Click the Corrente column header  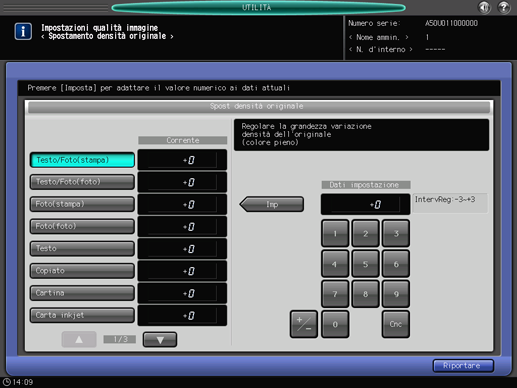point(183,140)
